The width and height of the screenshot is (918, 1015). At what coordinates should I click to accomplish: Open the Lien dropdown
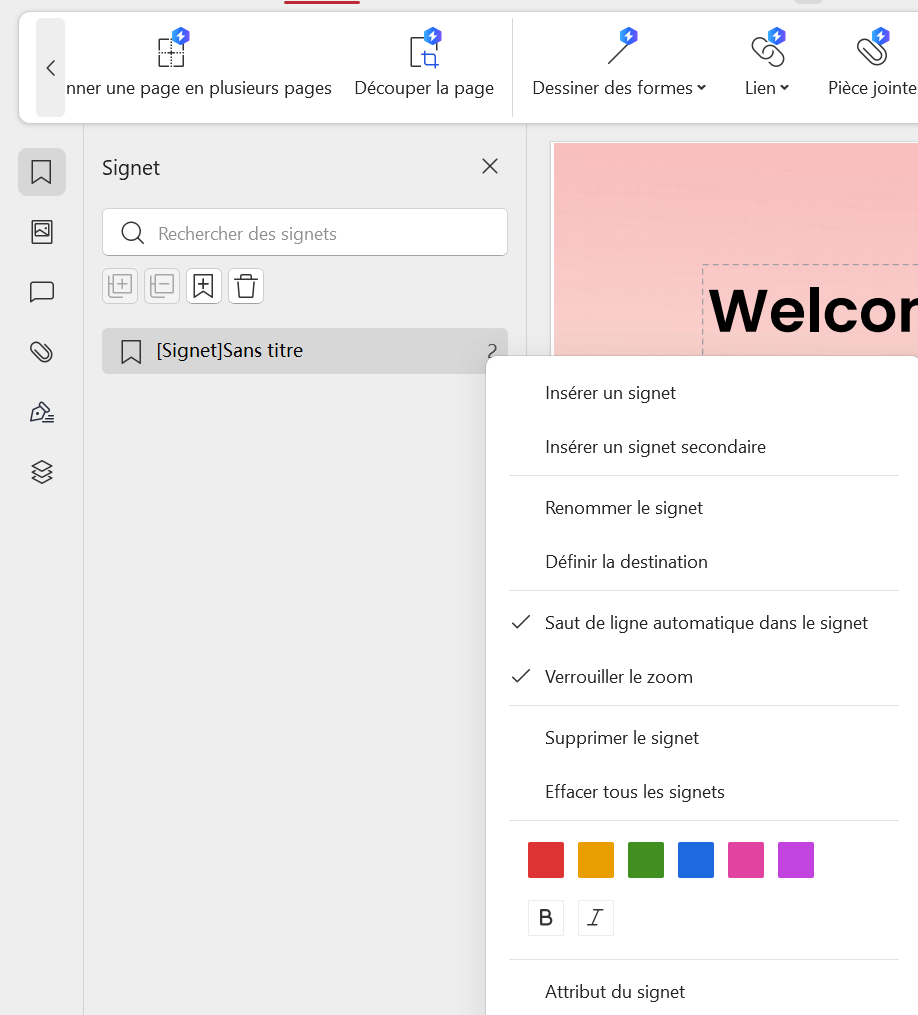pyautogui.click(x=766, y=87)
